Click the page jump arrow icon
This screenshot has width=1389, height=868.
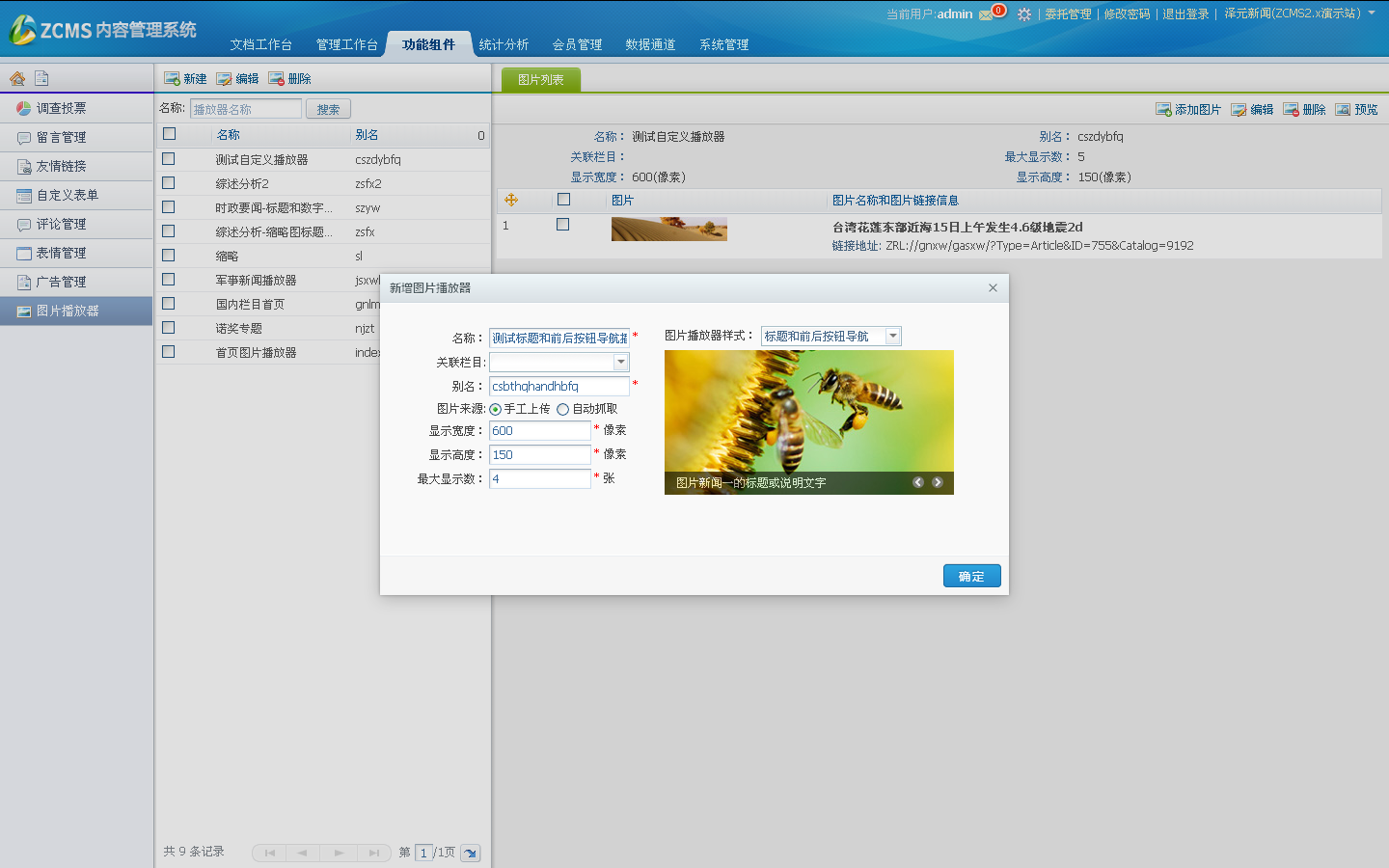click(470, 853)
